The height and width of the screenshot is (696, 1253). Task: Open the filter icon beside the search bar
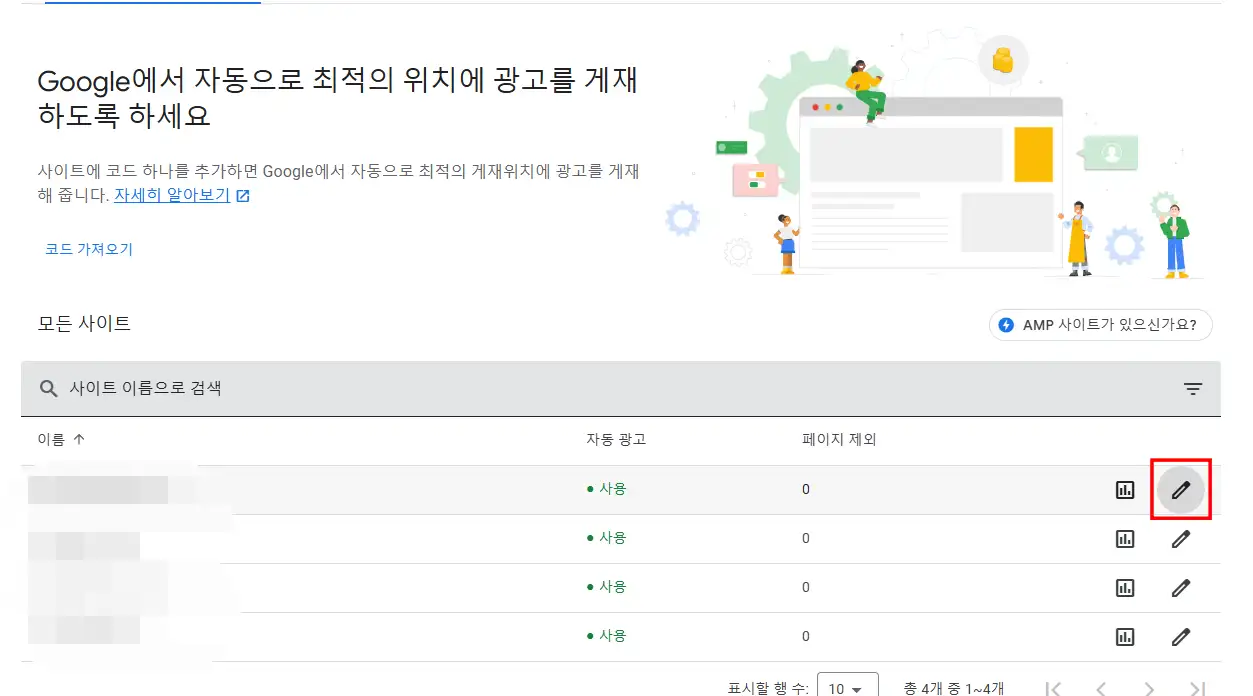point(1192,388)
